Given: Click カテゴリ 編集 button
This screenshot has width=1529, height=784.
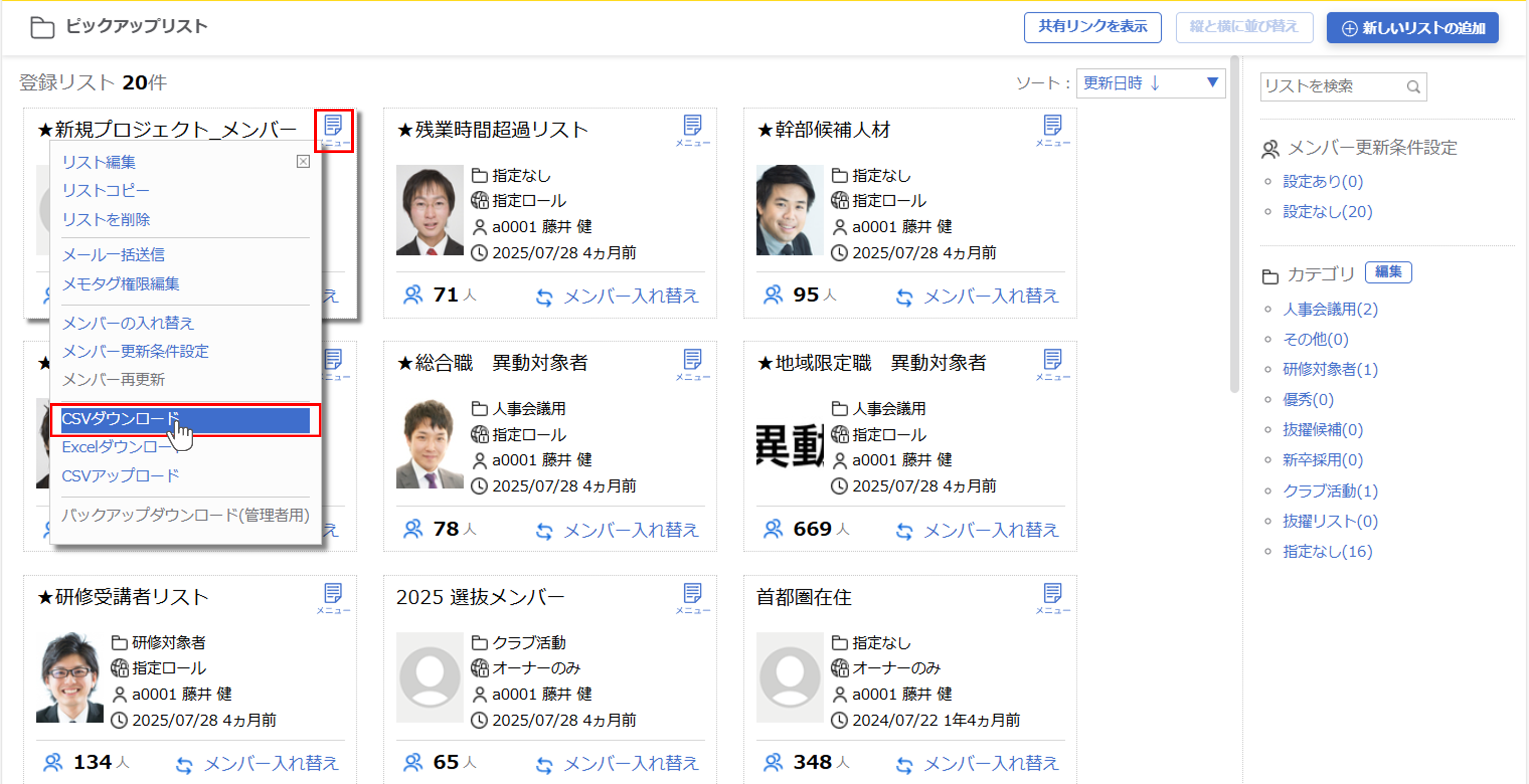Looking at the screenshot, I should click(1388, 272).
